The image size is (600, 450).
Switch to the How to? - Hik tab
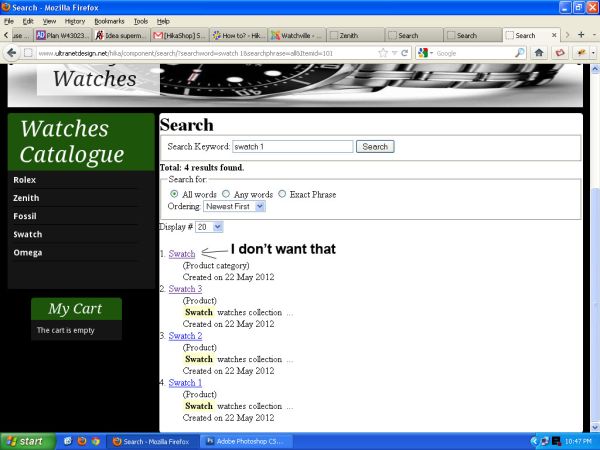(238, 36)
